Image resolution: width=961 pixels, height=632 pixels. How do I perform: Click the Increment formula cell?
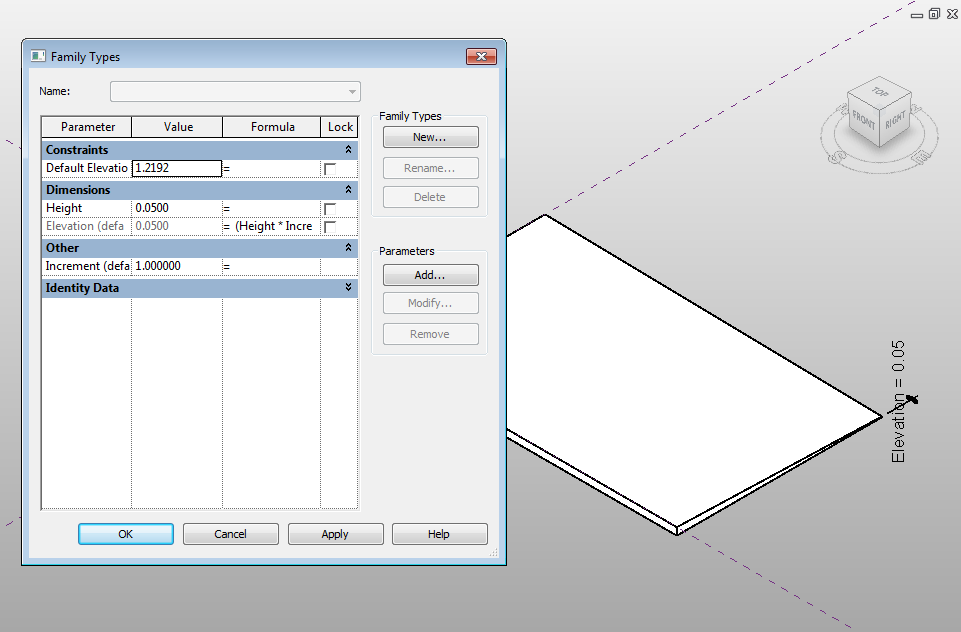point(271,266)
